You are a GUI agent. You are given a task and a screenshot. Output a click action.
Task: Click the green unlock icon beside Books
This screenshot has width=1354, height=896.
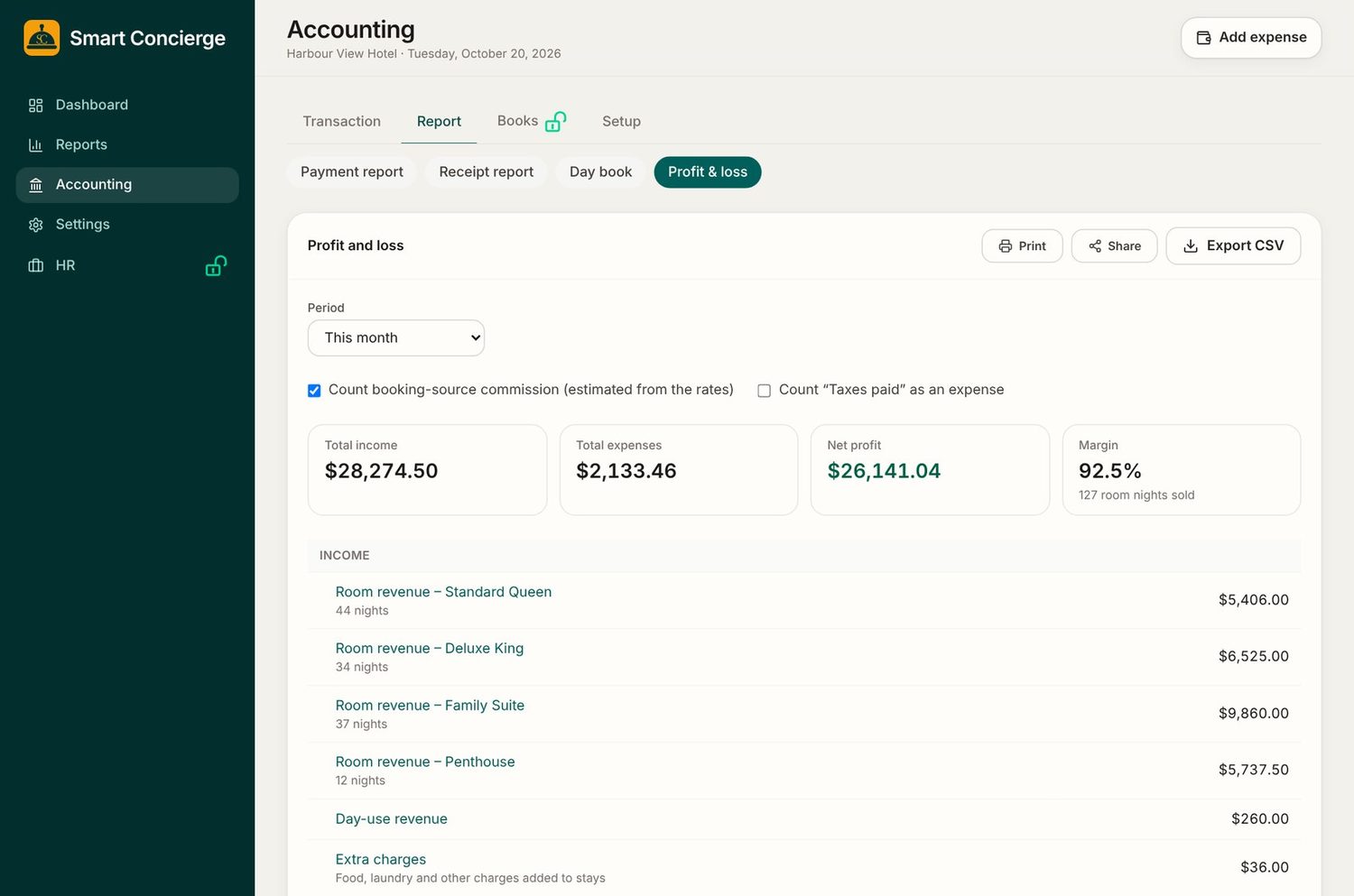point(555,122)
